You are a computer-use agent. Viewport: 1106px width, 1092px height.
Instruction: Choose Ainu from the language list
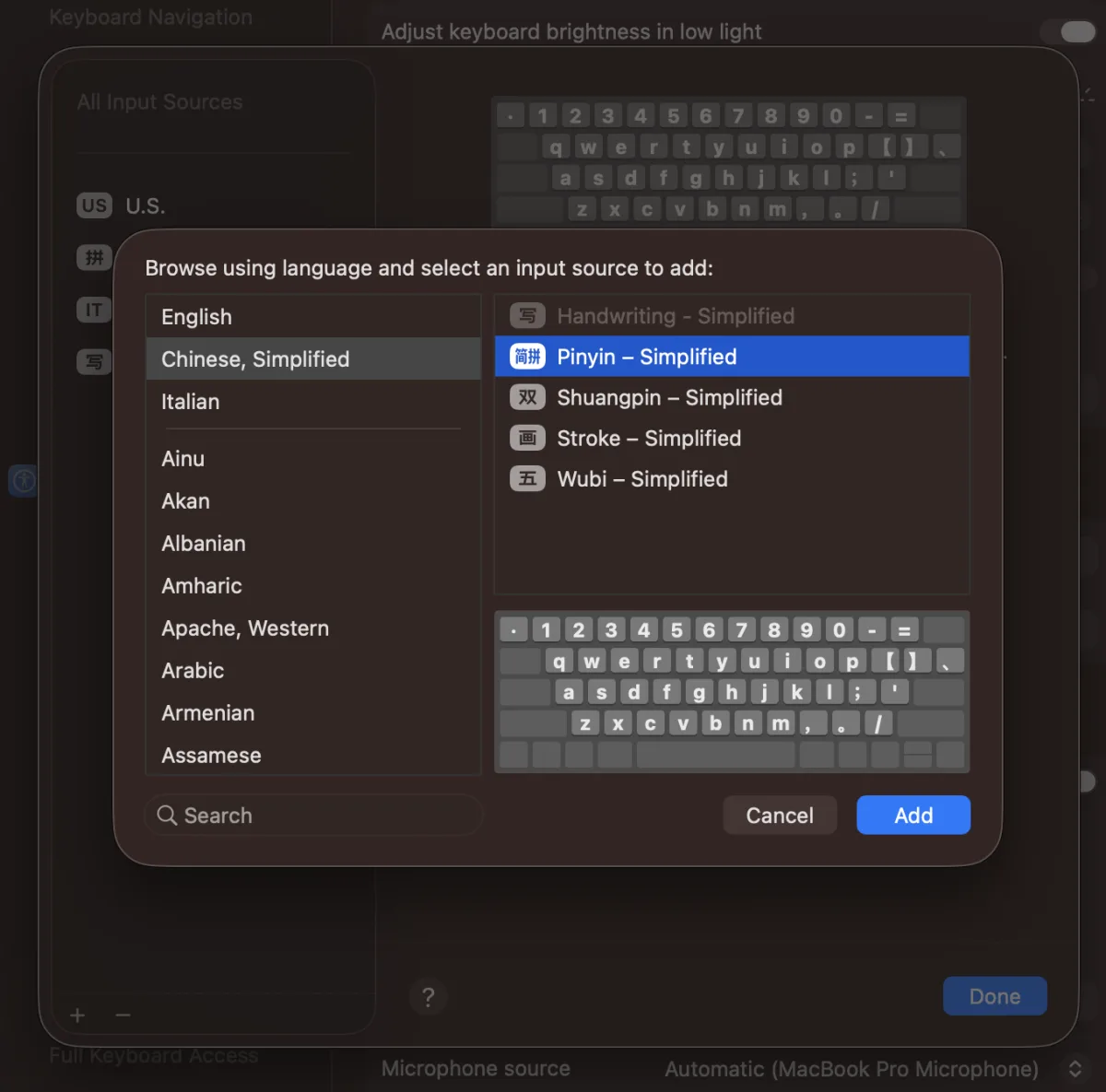(x=313, y=459)
